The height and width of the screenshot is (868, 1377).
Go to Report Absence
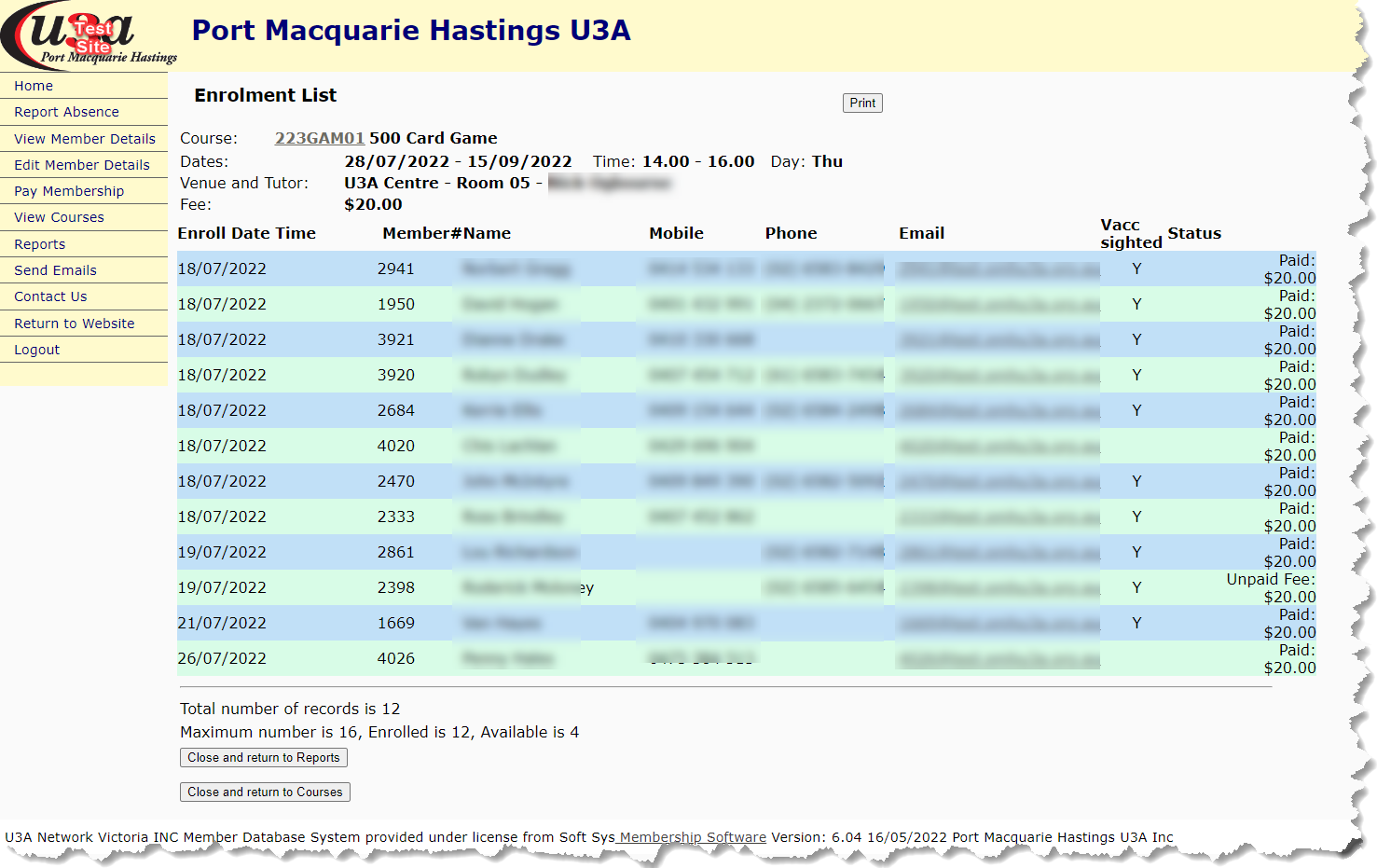(x=66, y=111)
